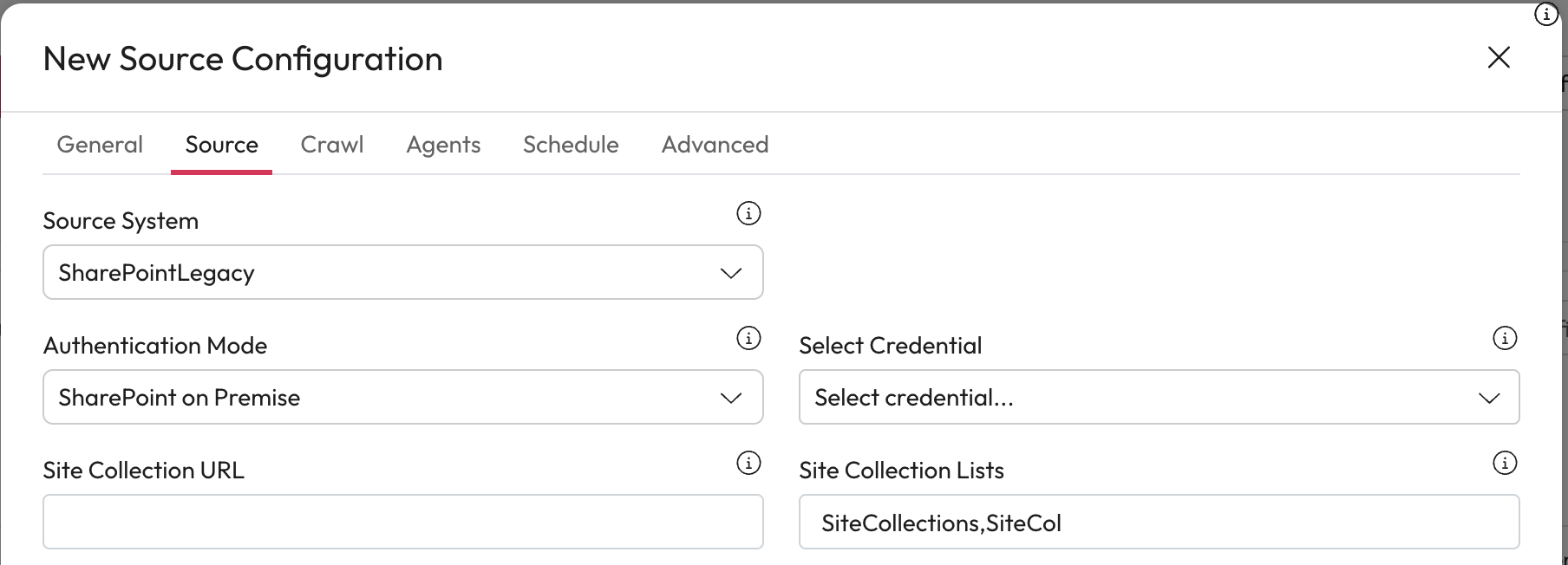This screenshot has height=565, width=1568.
Task: Select the Source tab
Action: pos(221,145)
